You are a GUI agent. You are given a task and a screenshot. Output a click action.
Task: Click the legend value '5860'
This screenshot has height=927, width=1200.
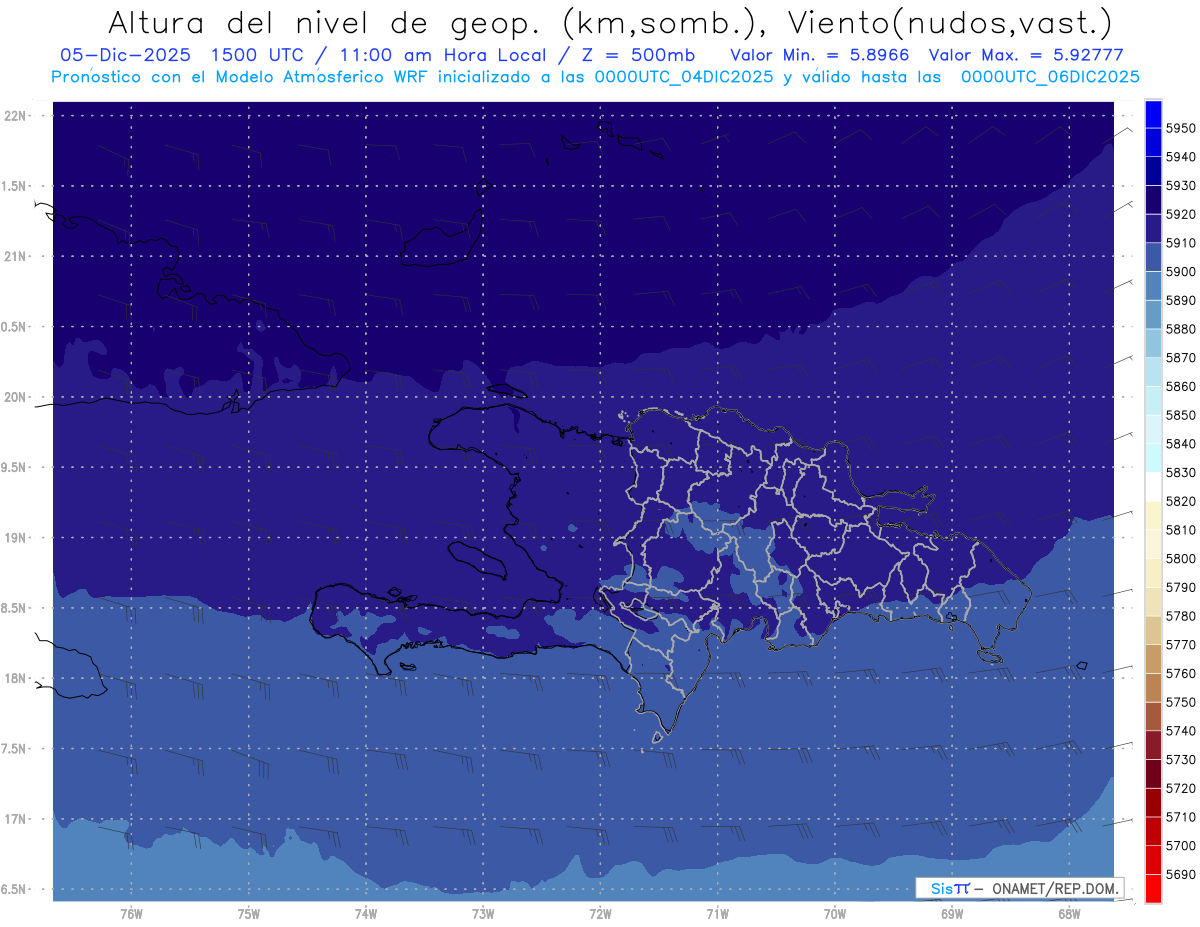[x=1180, y=386]
